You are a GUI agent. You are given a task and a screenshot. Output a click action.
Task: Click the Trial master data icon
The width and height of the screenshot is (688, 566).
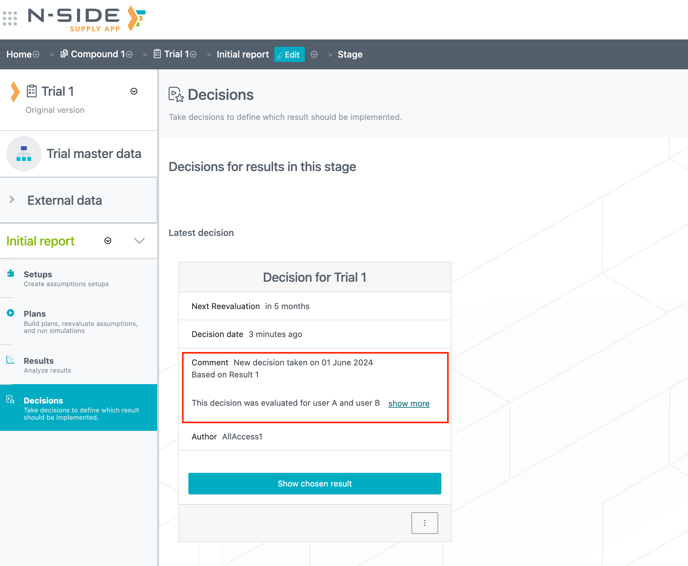[23, 154]
